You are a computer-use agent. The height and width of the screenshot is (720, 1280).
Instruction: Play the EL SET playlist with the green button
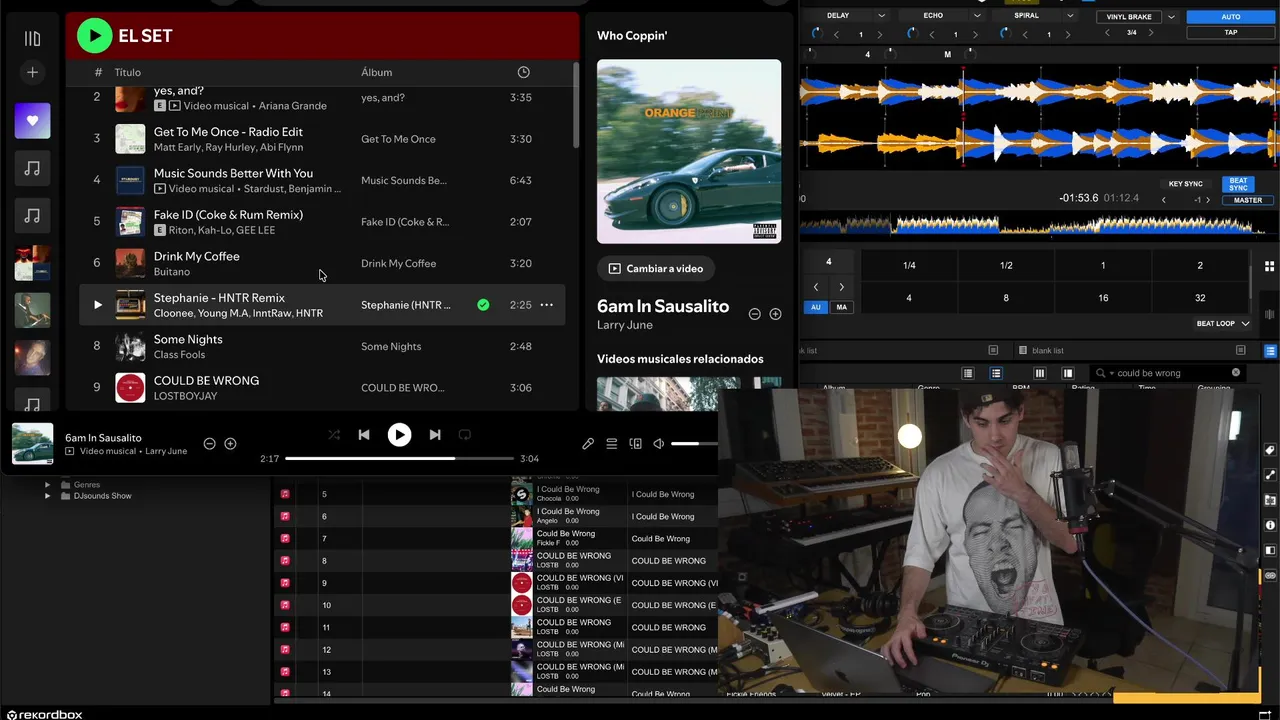pos(95,36)
